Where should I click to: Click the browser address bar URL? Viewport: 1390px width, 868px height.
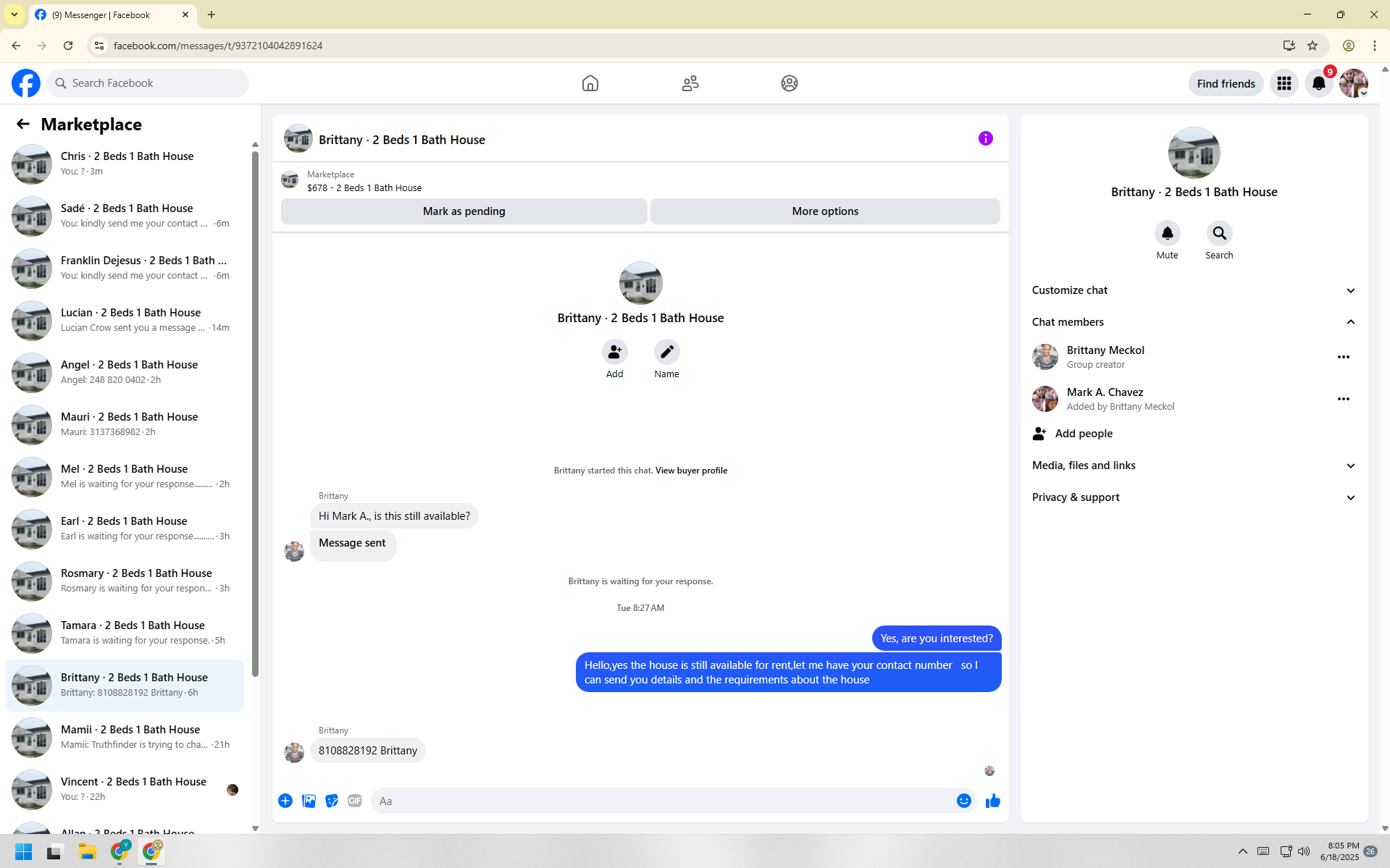(x=217, y=46)
